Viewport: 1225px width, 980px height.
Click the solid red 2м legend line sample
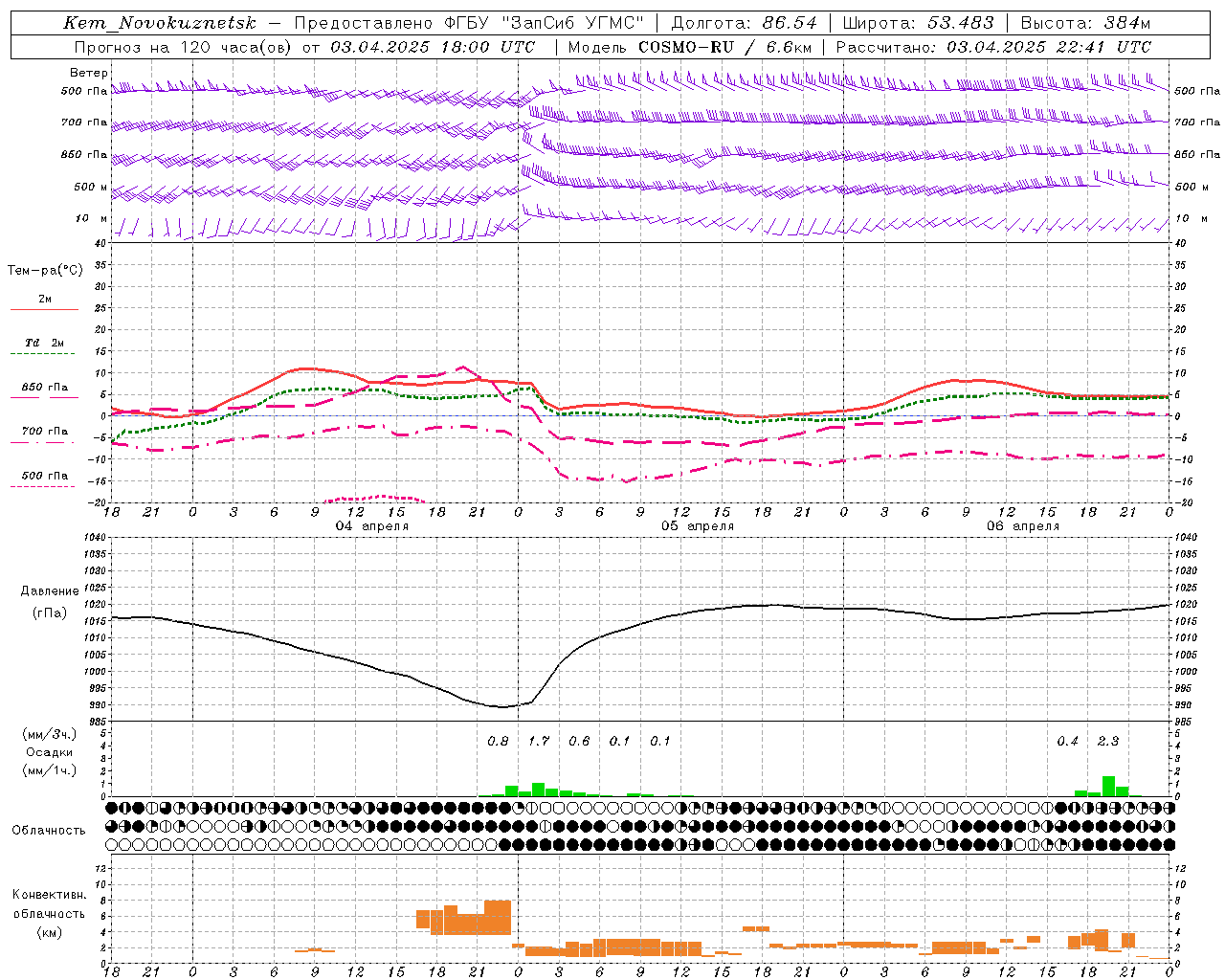44,310
